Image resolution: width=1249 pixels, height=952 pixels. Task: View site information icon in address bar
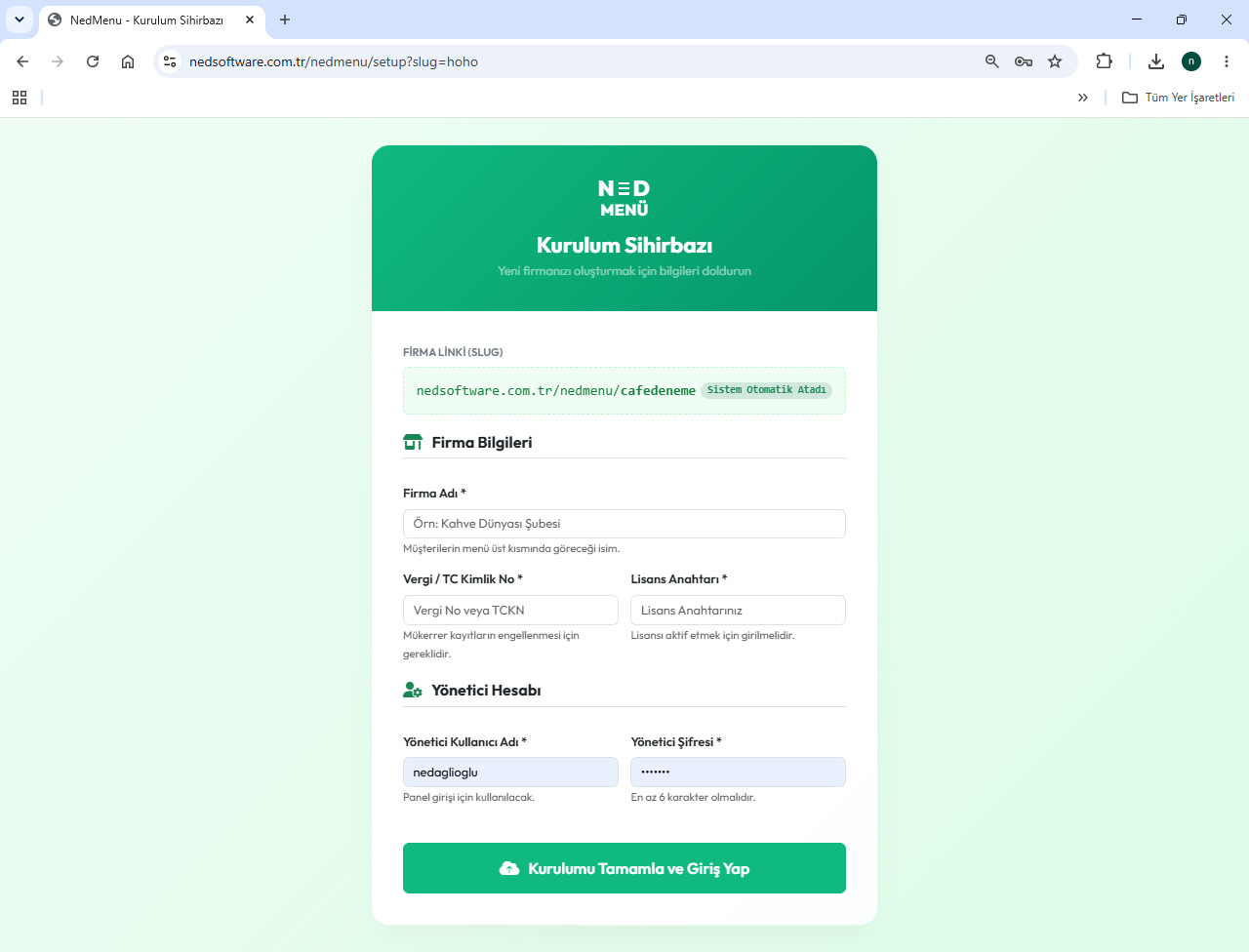tap(170, 61)
